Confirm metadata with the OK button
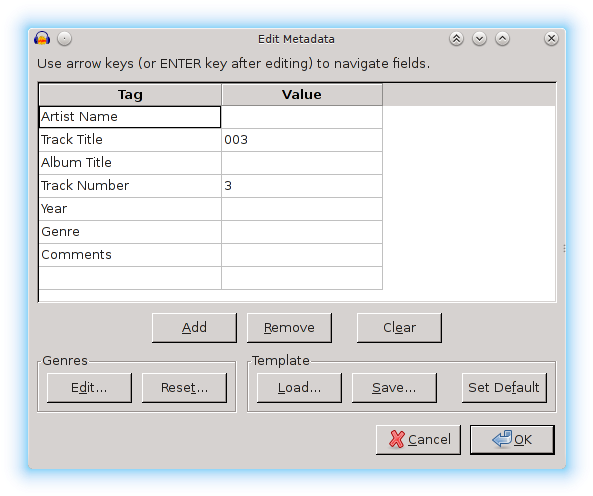593x496 pixels. (512, 440)
